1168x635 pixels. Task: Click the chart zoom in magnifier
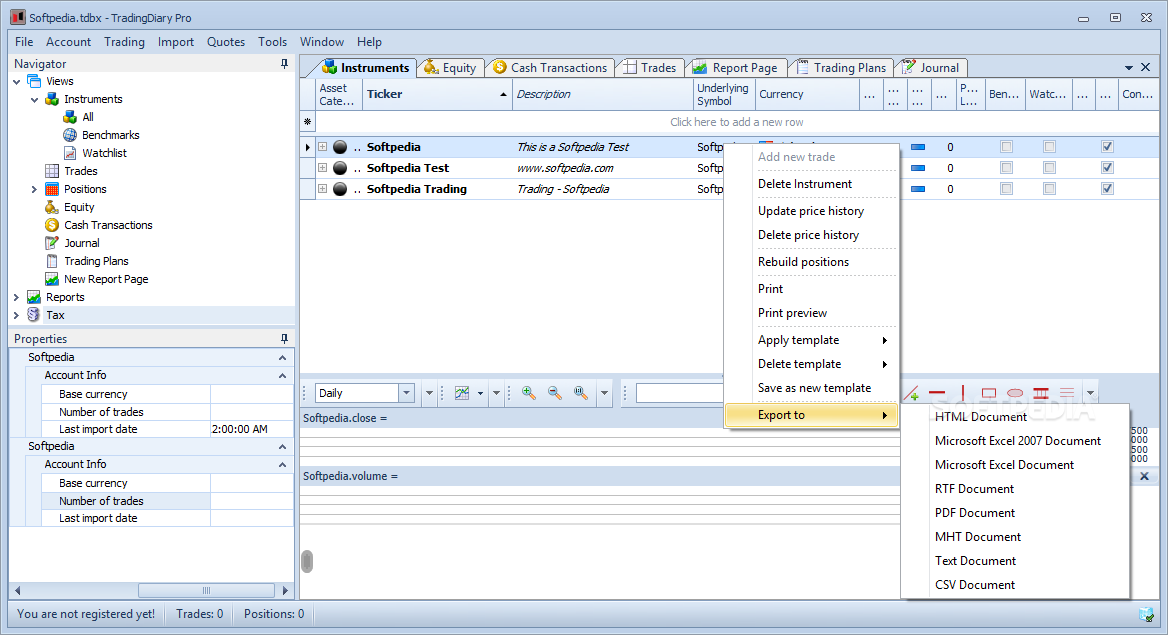pos(529,393)
